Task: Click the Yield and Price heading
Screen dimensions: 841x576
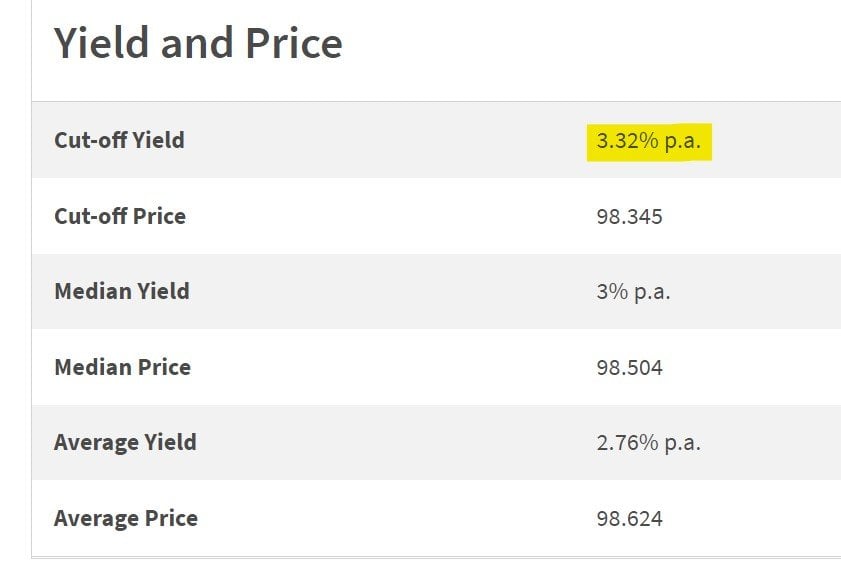Action: pyautogui.click(x=198, y=43)
